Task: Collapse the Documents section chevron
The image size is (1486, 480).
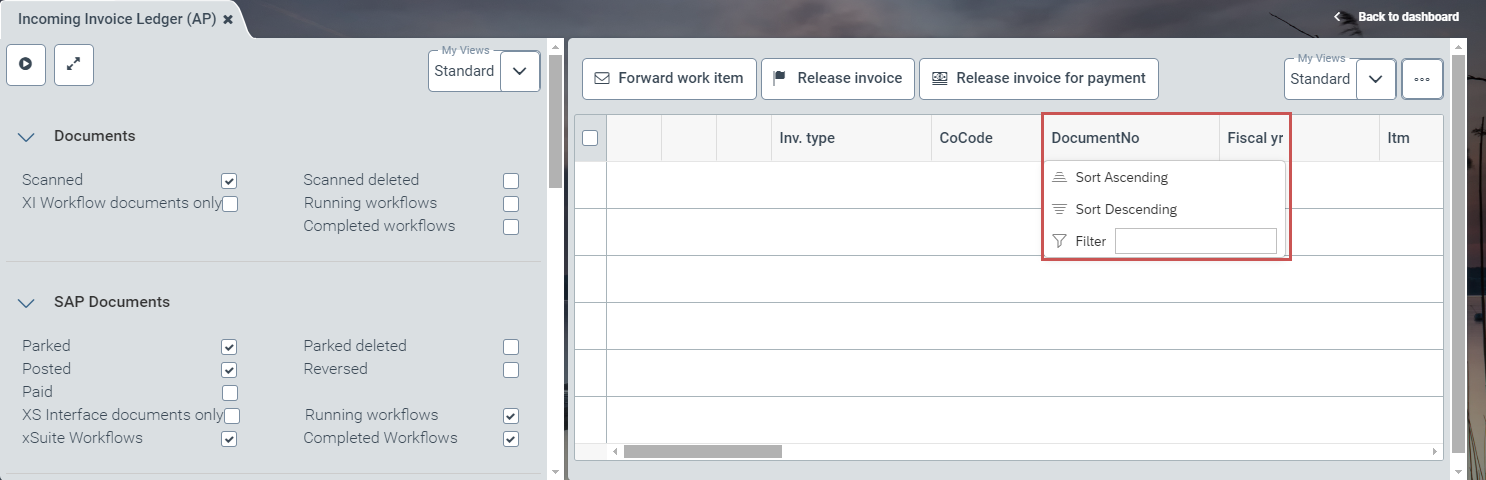Action: [27, 137]
